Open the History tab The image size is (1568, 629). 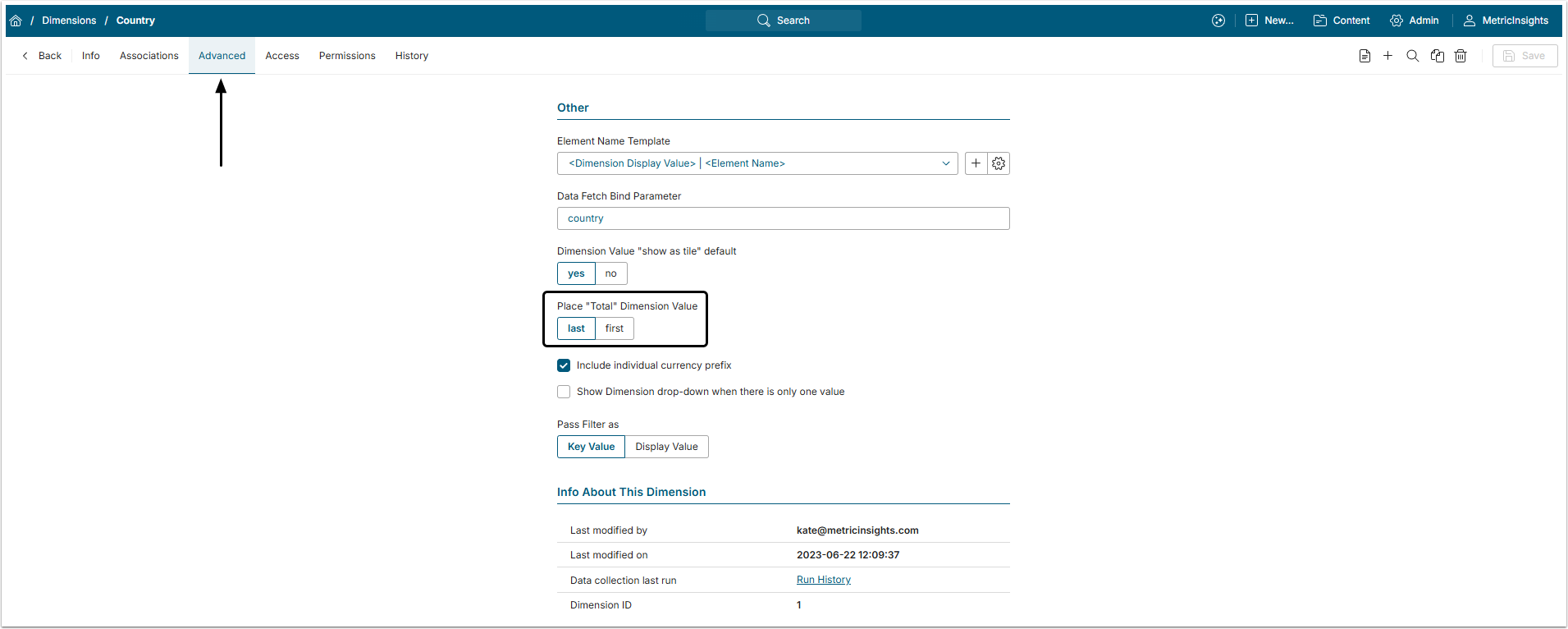412,56
